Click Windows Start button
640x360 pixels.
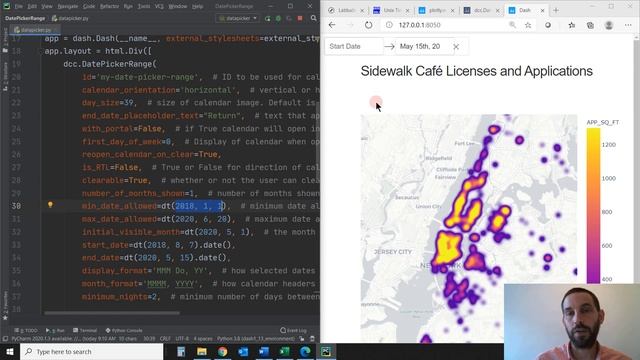tap(10, 351)
